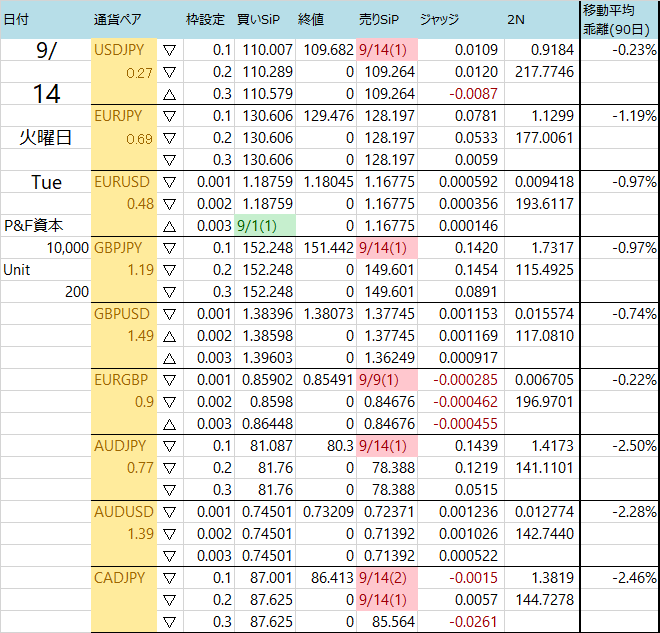
Task: Click the EURUSD currency pair cell
Action: [122, 182]
